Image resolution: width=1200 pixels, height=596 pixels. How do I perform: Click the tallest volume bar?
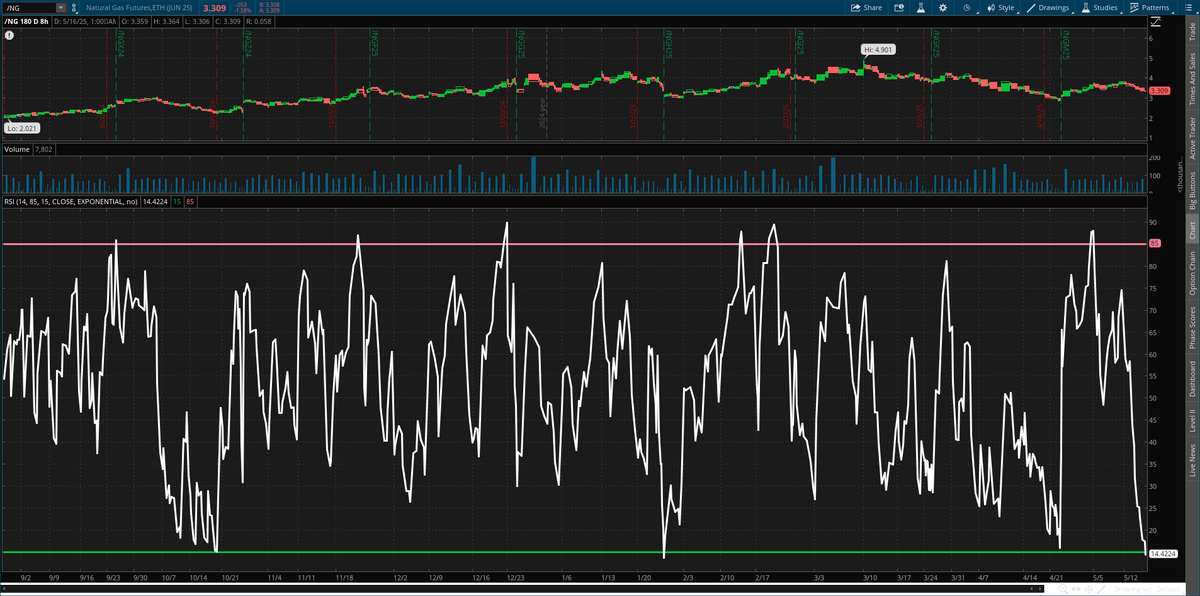pos(534,175)
